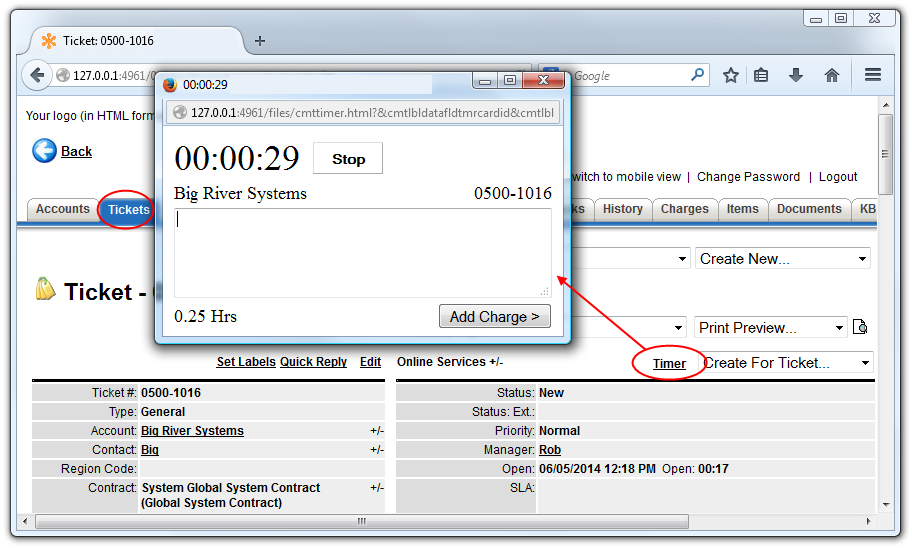The width and height of the screenshot is (912, 548).
Task: Open the Print Preview dropdown
Action: point(771,328)
